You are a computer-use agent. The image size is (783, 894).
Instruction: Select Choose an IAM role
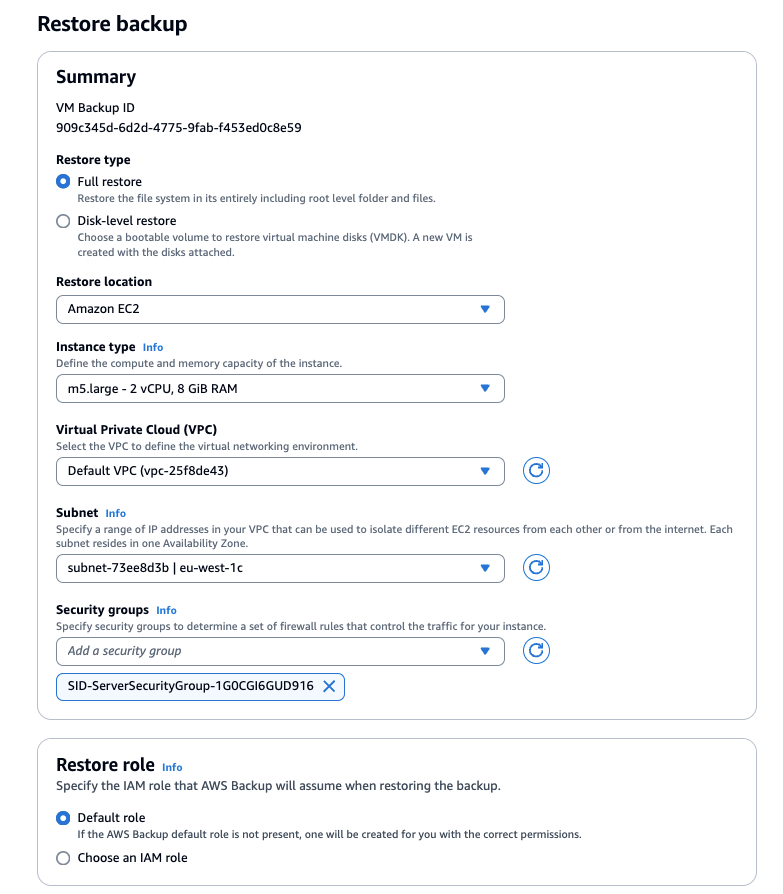coord(63,858)
